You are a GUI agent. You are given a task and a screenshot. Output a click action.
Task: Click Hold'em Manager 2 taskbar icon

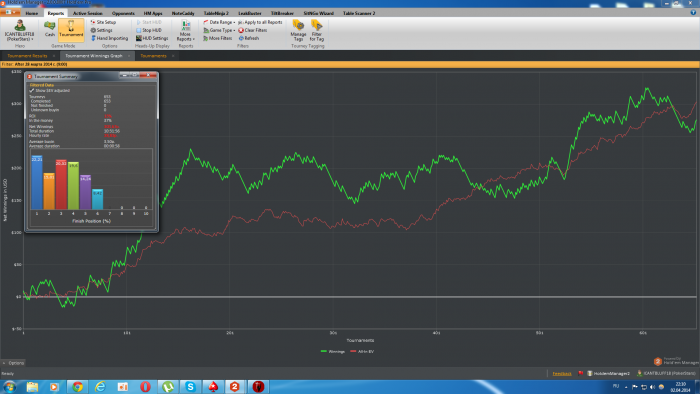(235, 386)
